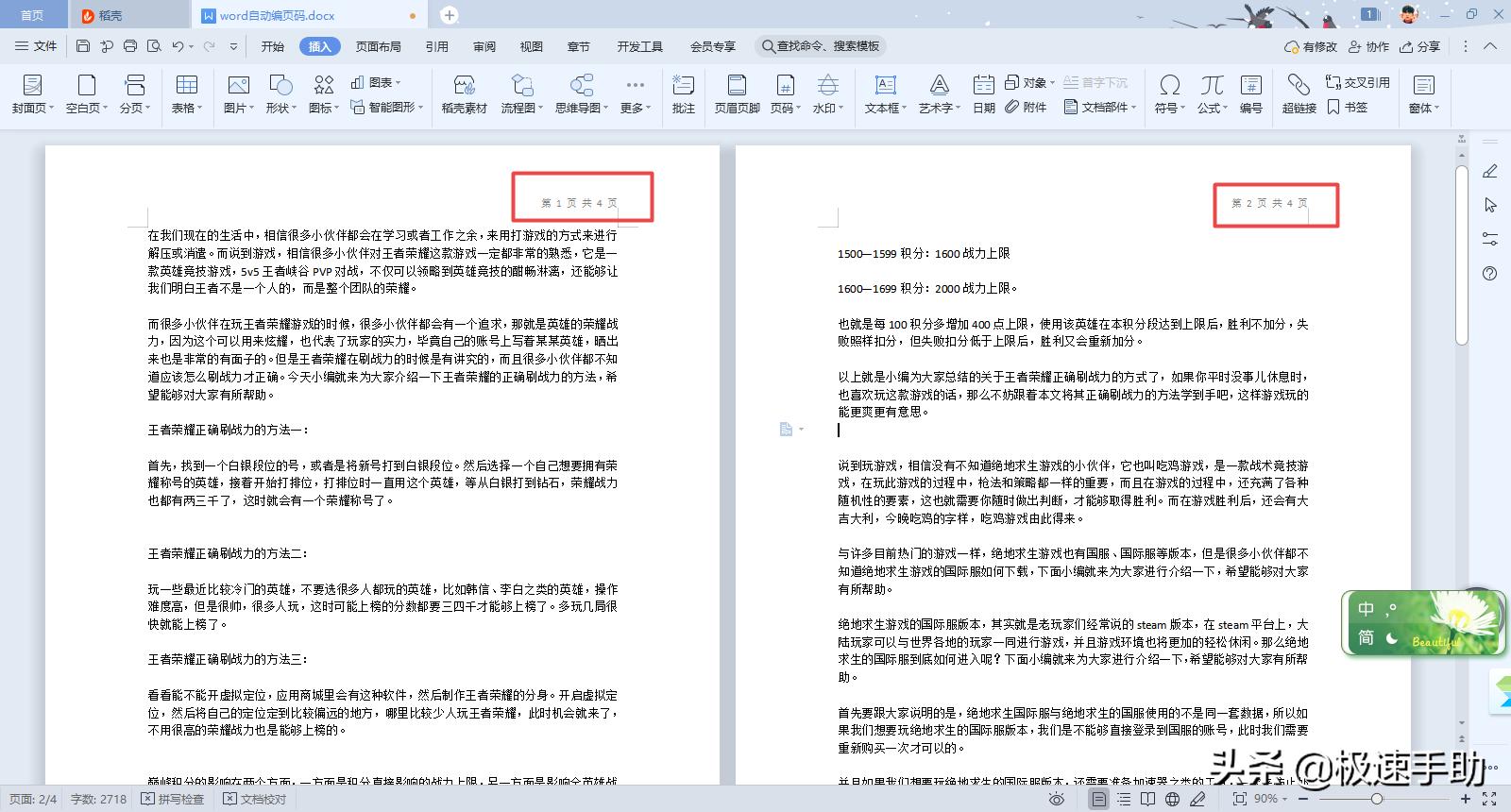The width and height of the screenshot is (1511, 812).
Task: Click the 有修改 changes status button
Action: coord(1311,46)
